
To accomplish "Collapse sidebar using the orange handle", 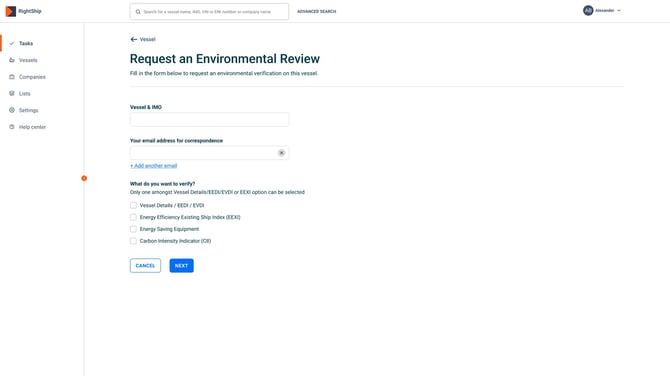I will tap(84, 178).
